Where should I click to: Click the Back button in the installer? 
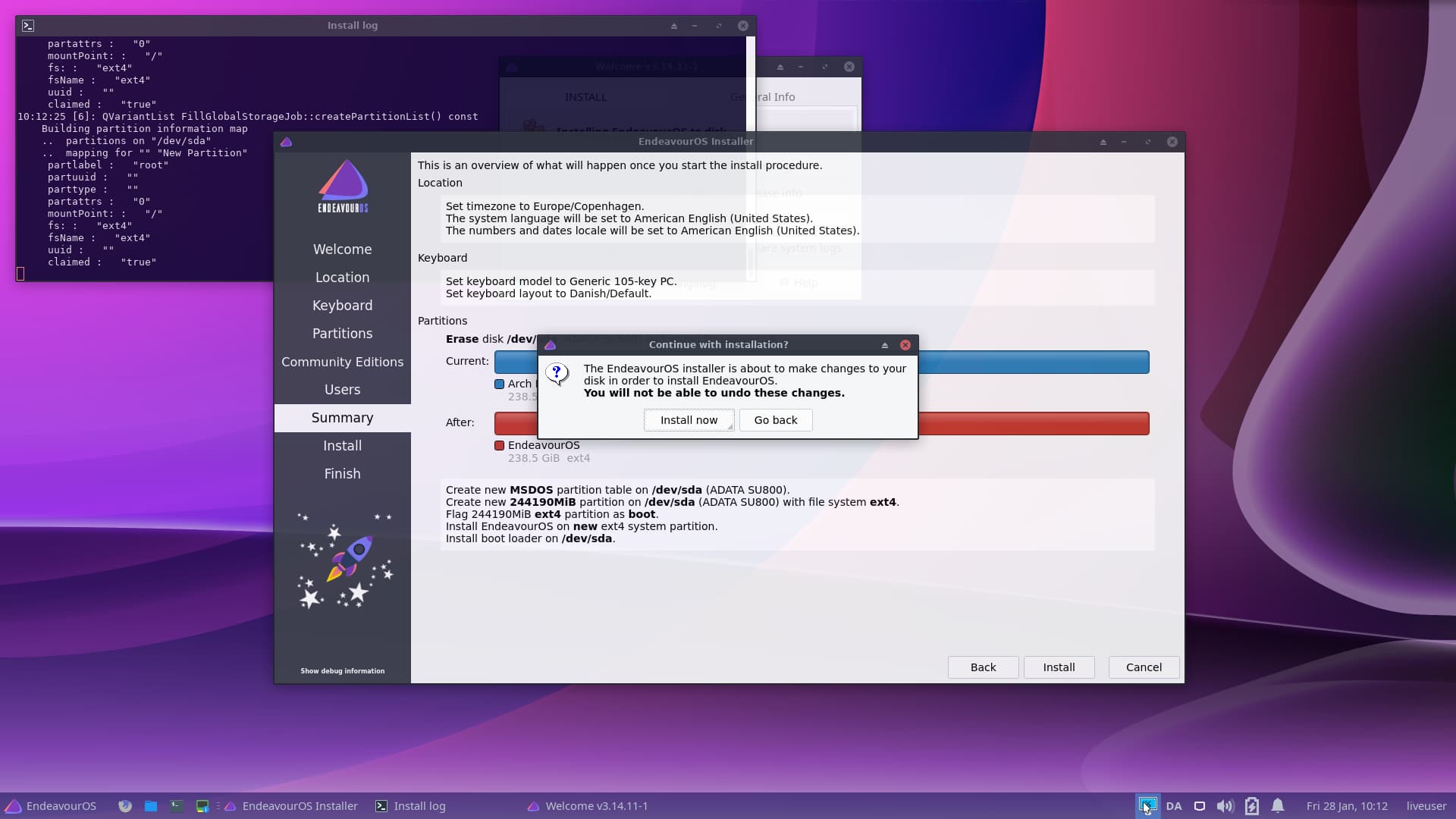point(983,667)
